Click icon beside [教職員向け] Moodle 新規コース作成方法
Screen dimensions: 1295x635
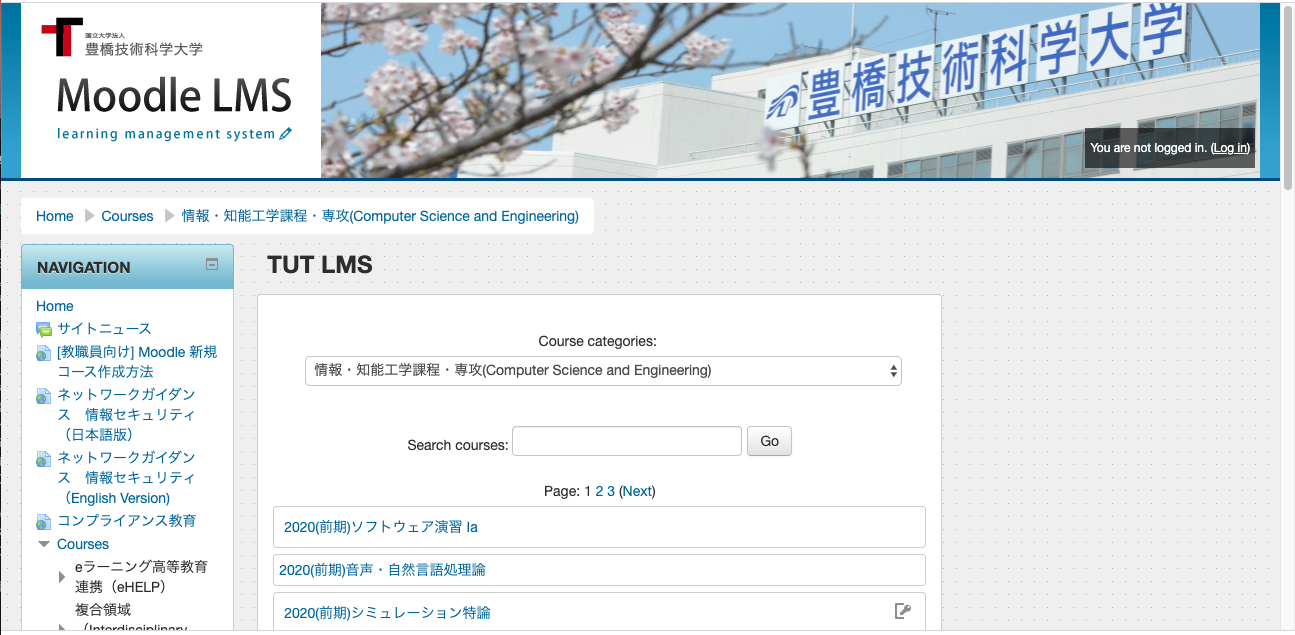pos(44,353)
